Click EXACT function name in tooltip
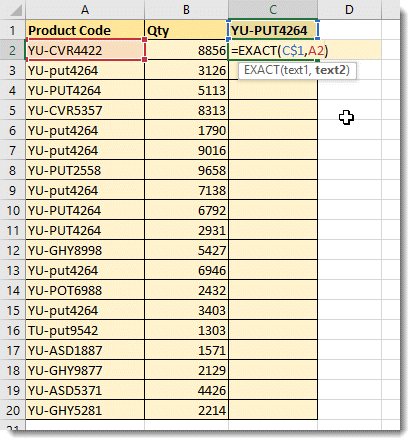Image resolution: width=415 pixels, height=445 pixels. (x=261, y=70)
